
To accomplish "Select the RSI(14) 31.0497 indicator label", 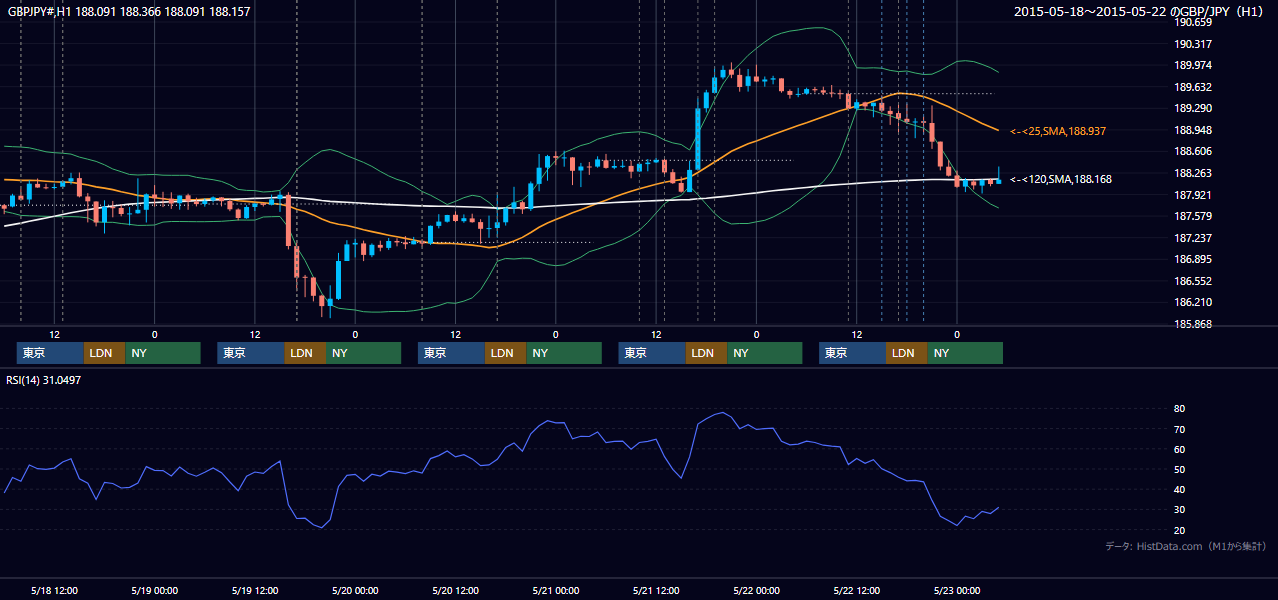I will pos(44,380).
